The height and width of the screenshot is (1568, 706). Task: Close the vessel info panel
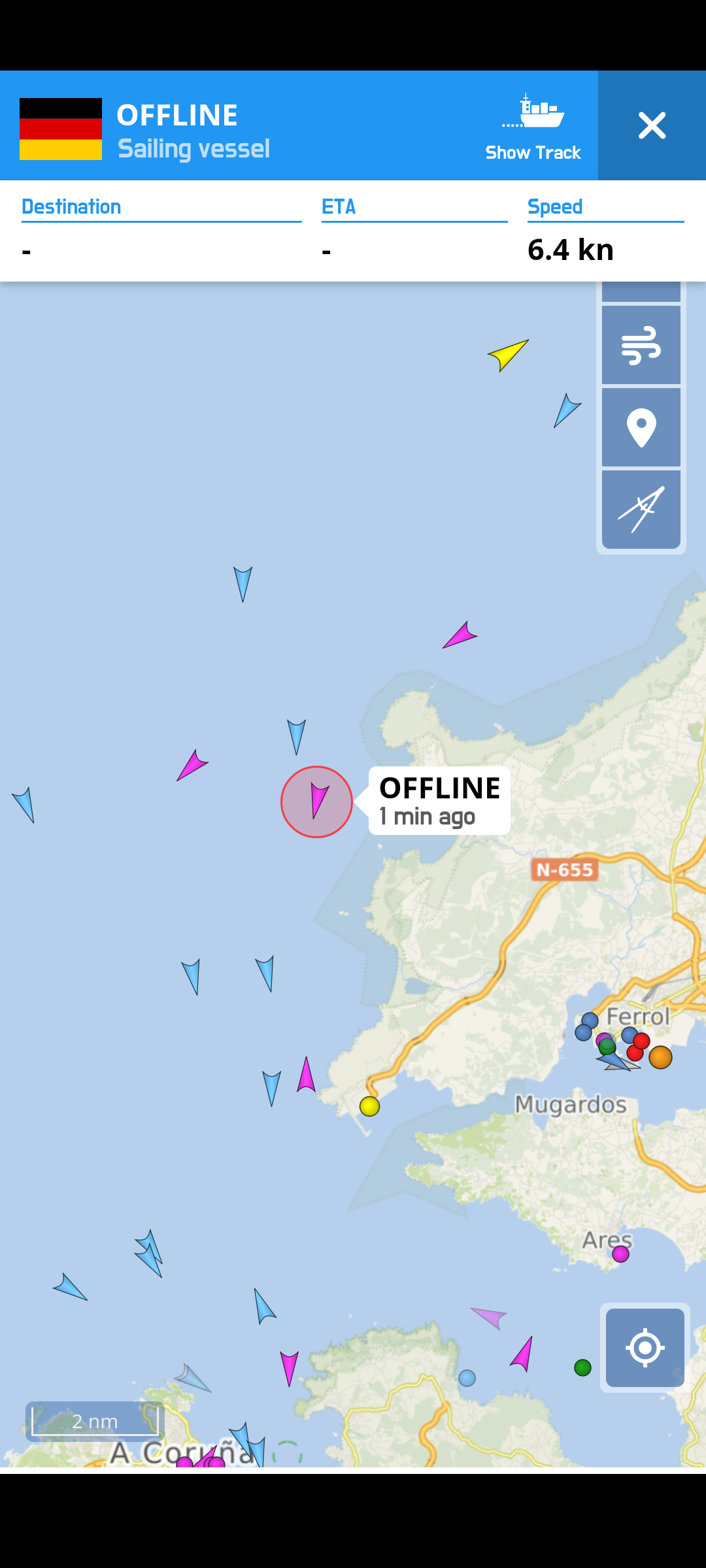[x=652, y=125]
